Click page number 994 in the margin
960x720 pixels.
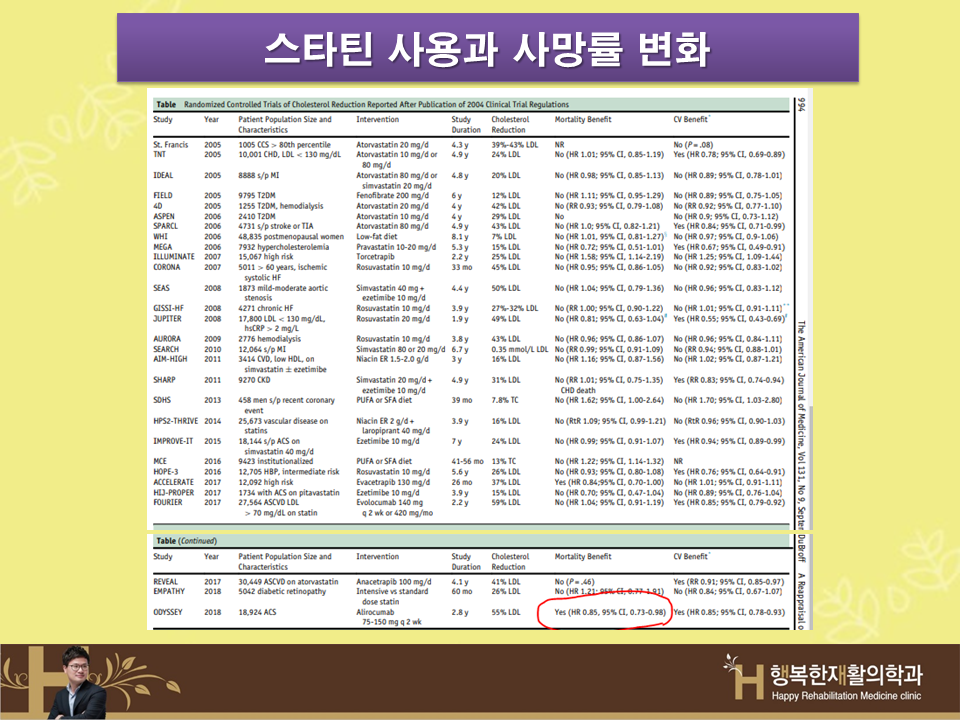click(801, 105)
